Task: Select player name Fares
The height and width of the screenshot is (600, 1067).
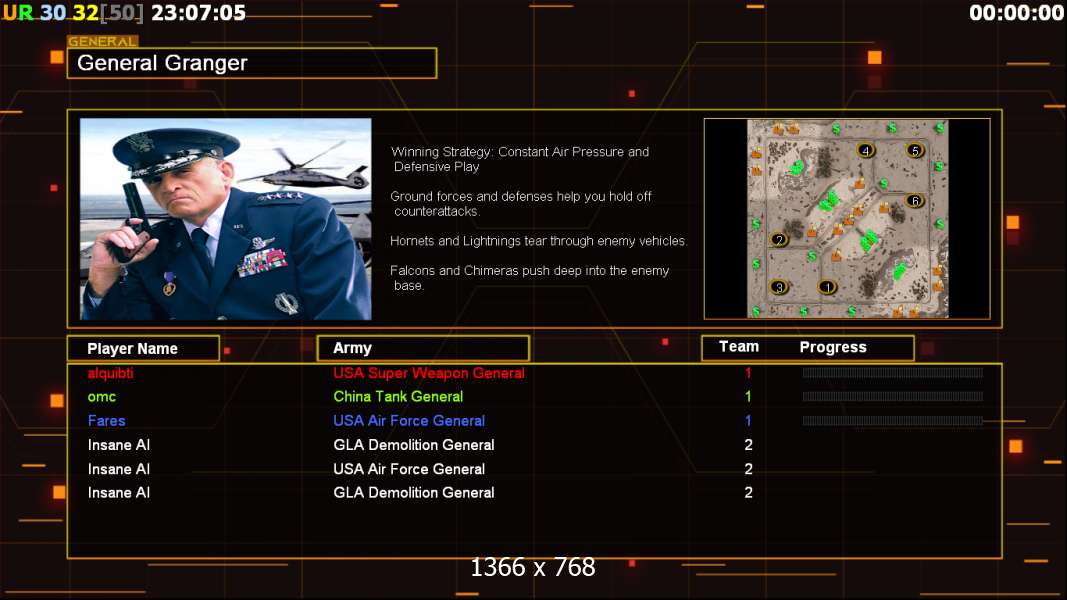Action: [106, 420]
